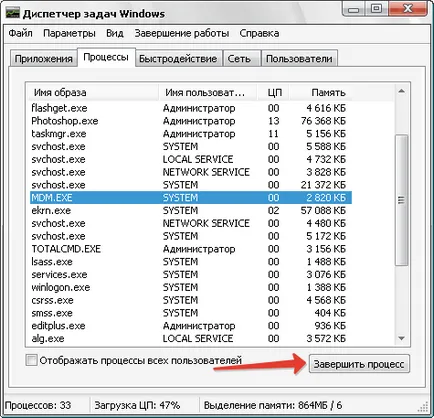Select the Photoshop.exe process

[x=191, y=121]
